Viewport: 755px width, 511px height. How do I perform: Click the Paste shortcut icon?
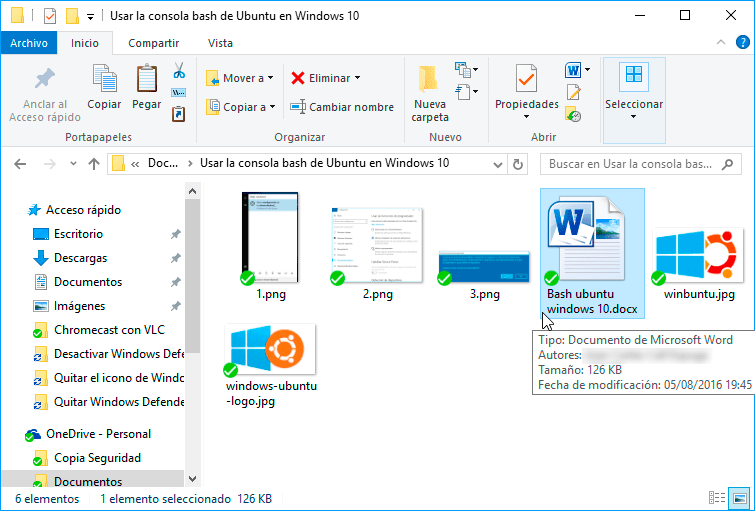coord(179,114)
